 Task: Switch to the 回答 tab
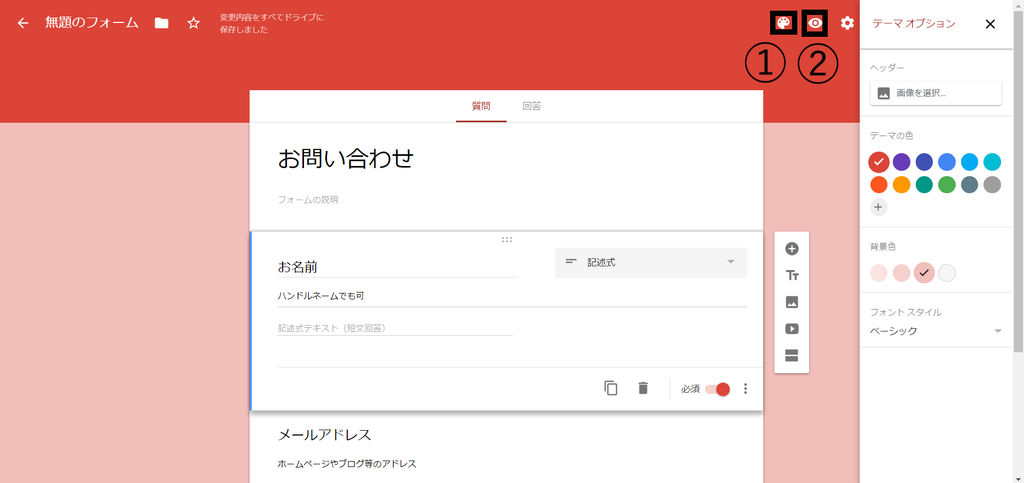point(532,106)
